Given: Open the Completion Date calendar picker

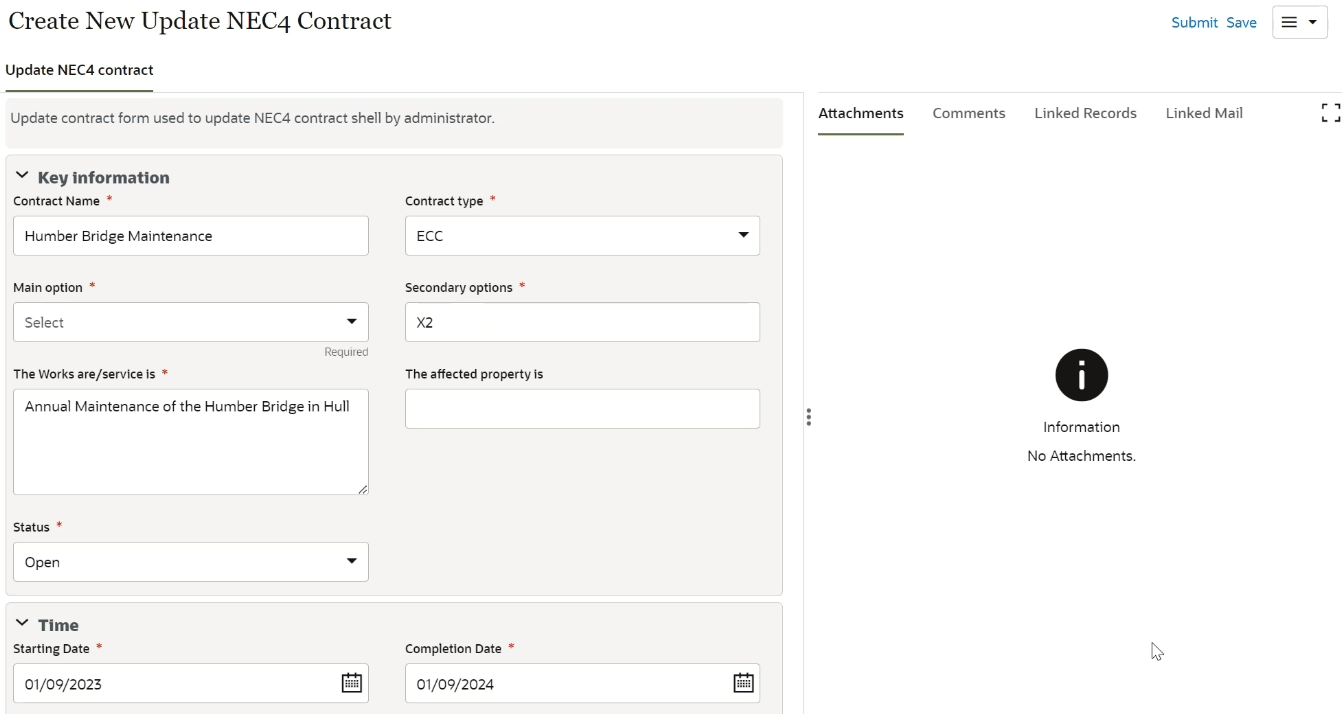Looking at the screenshot, I should pos(743,683).
